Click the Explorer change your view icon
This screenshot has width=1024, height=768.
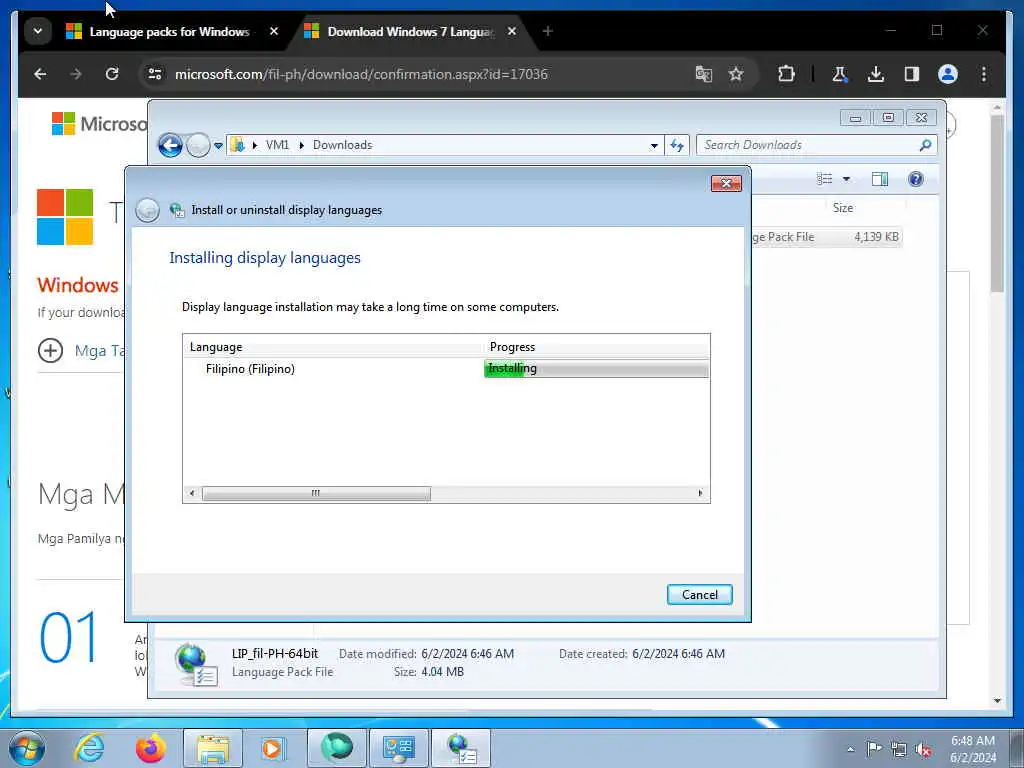click(x=825, y=179)
